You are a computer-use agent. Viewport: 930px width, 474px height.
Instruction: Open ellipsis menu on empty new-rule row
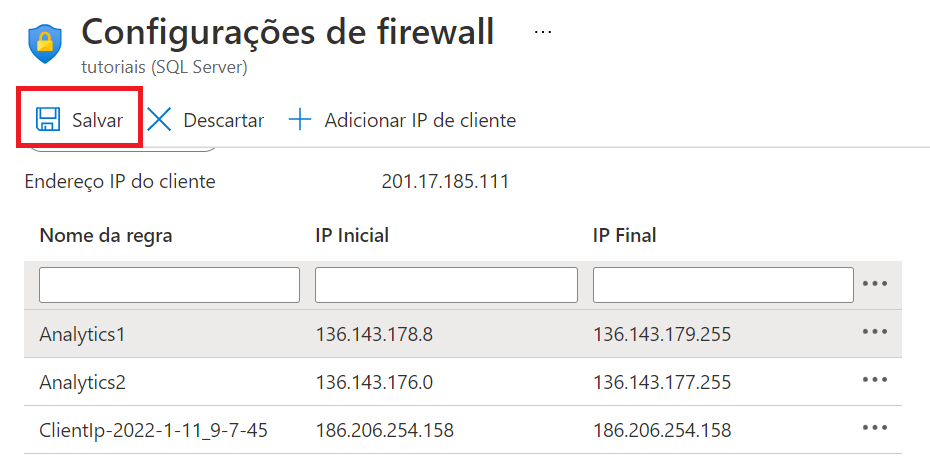click(x=875, y=284)
